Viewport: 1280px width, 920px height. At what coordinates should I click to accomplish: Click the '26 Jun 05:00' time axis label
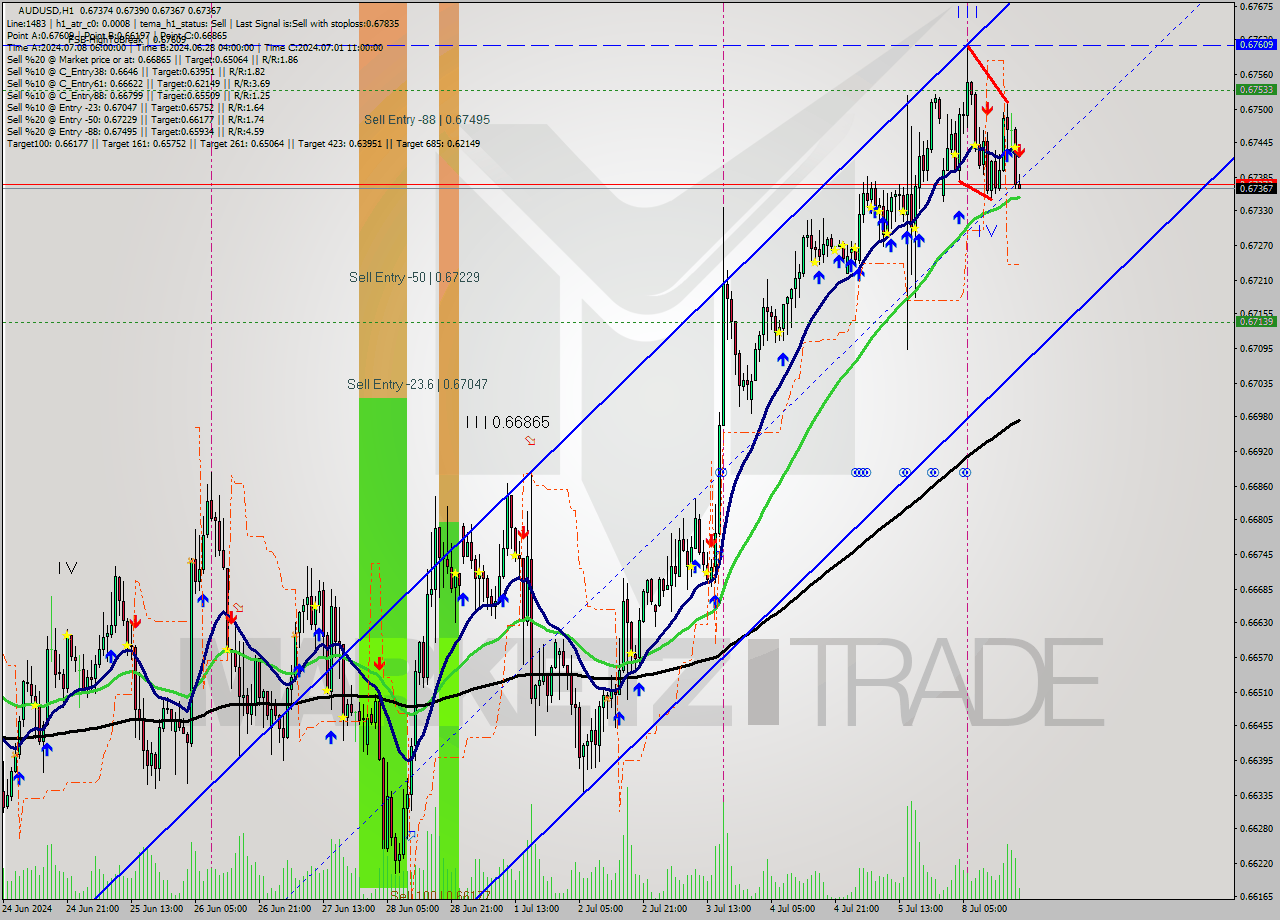coord(223,909)
